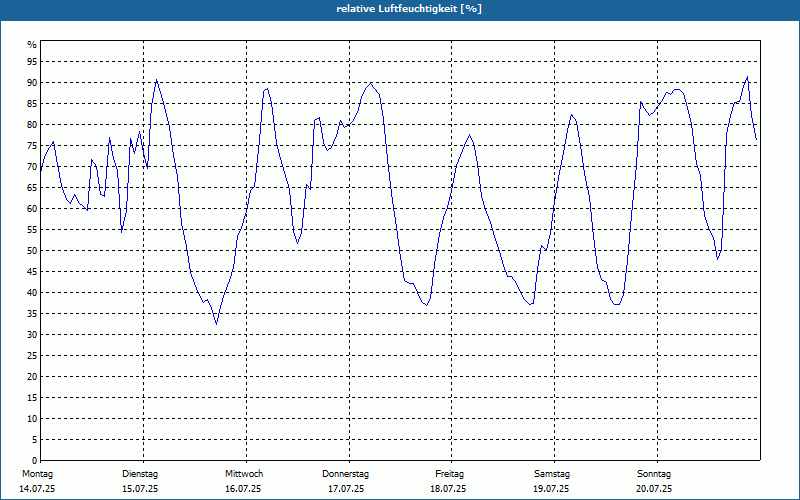The height and width of the screenshot is (500, 800).
Task: Click the date '15.07.25'
Action: (140, 489)
